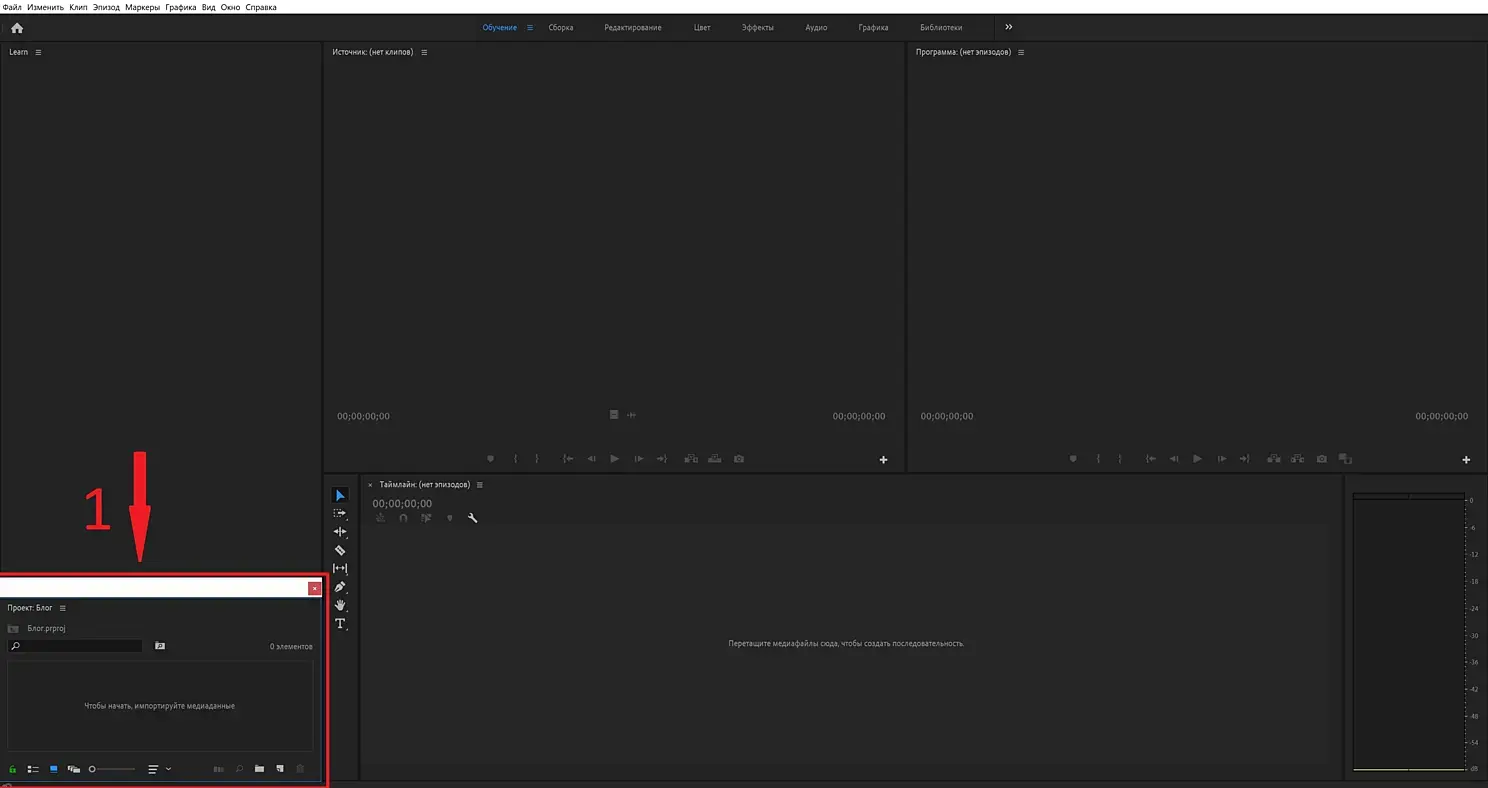
Task: Switch Project panel to Freeform view
Action: (x=74, y=769)
